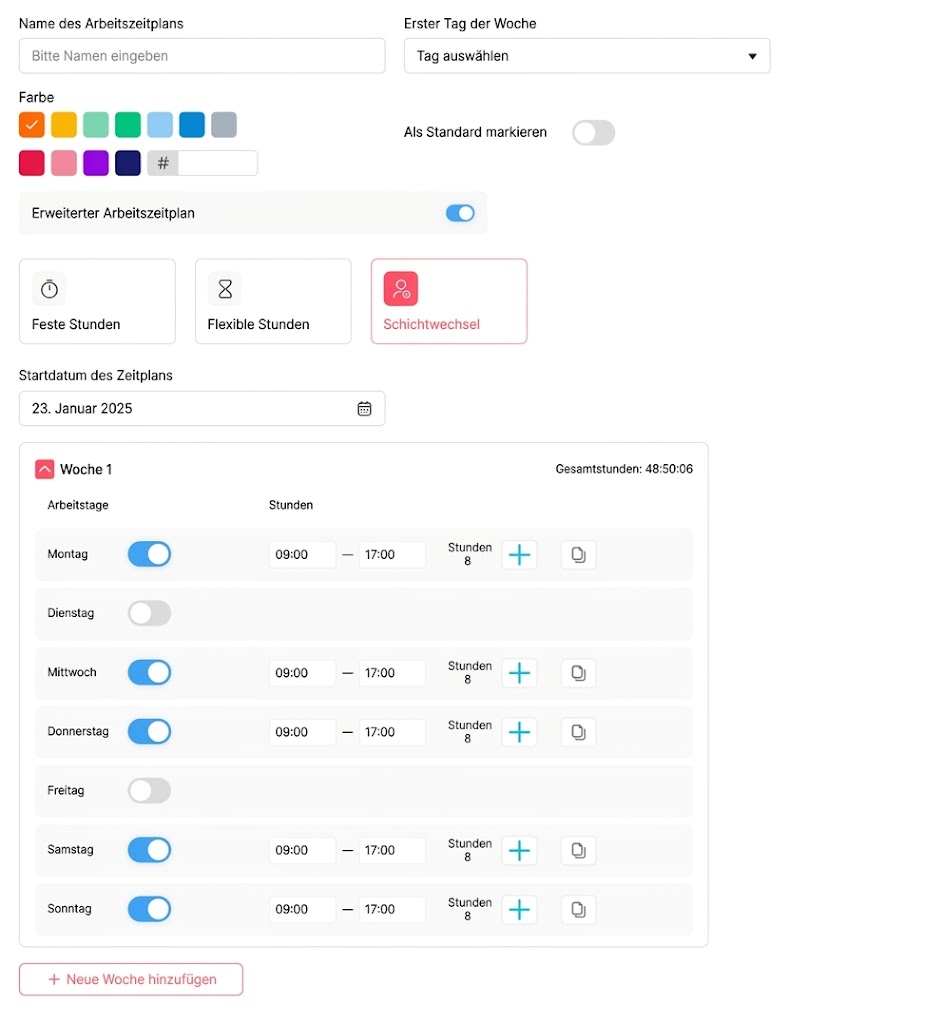
Task: Pick the blue color swatch
Action: point(192,125)
